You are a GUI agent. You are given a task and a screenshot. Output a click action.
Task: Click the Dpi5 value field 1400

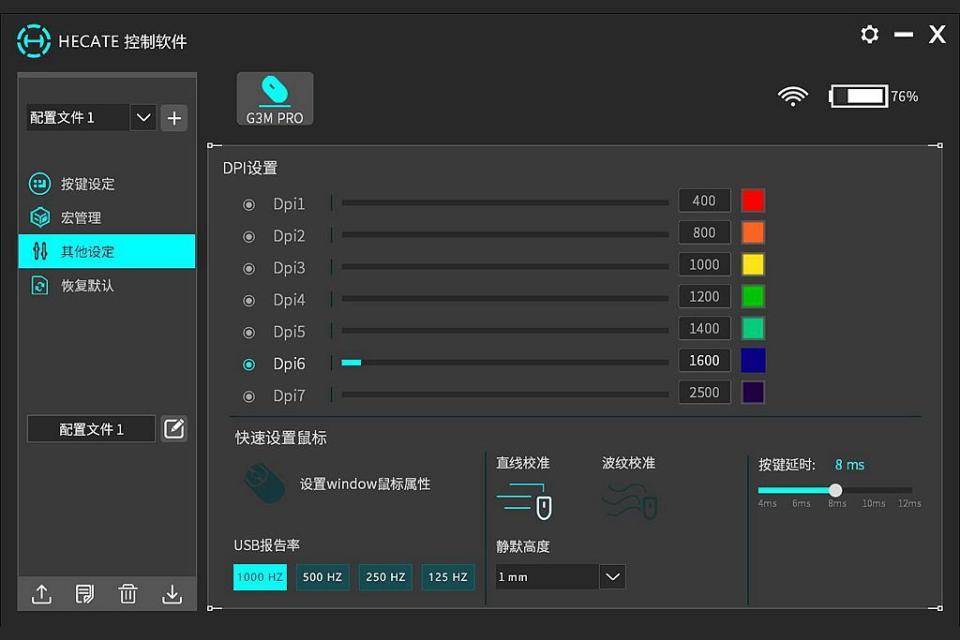705,328
